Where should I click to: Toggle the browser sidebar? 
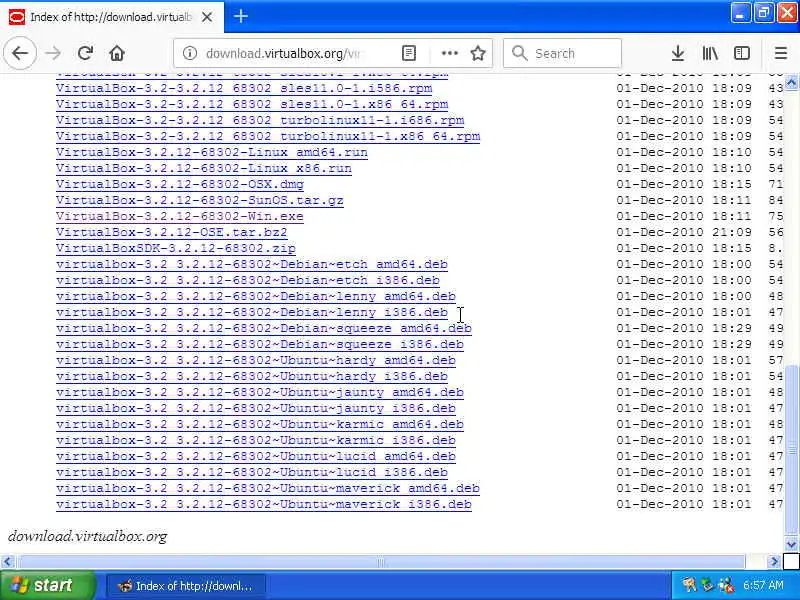tap(741, 53)
